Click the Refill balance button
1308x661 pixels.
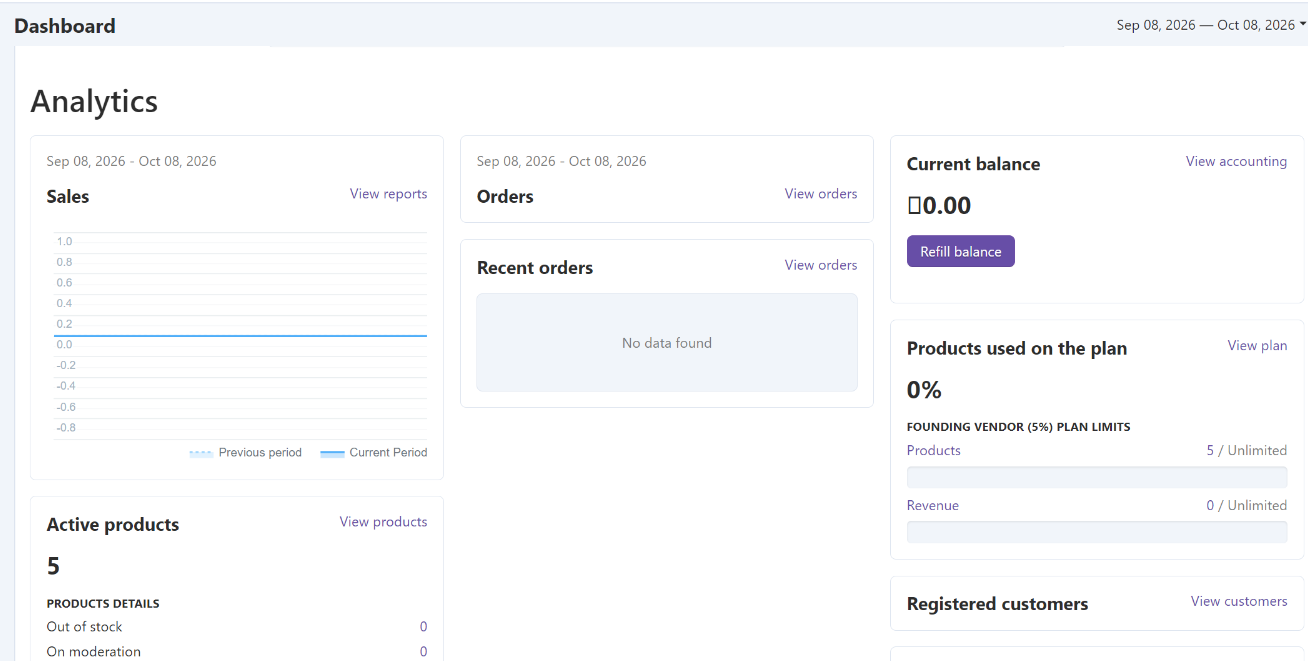pyautogui.click(x=960, y=251)
